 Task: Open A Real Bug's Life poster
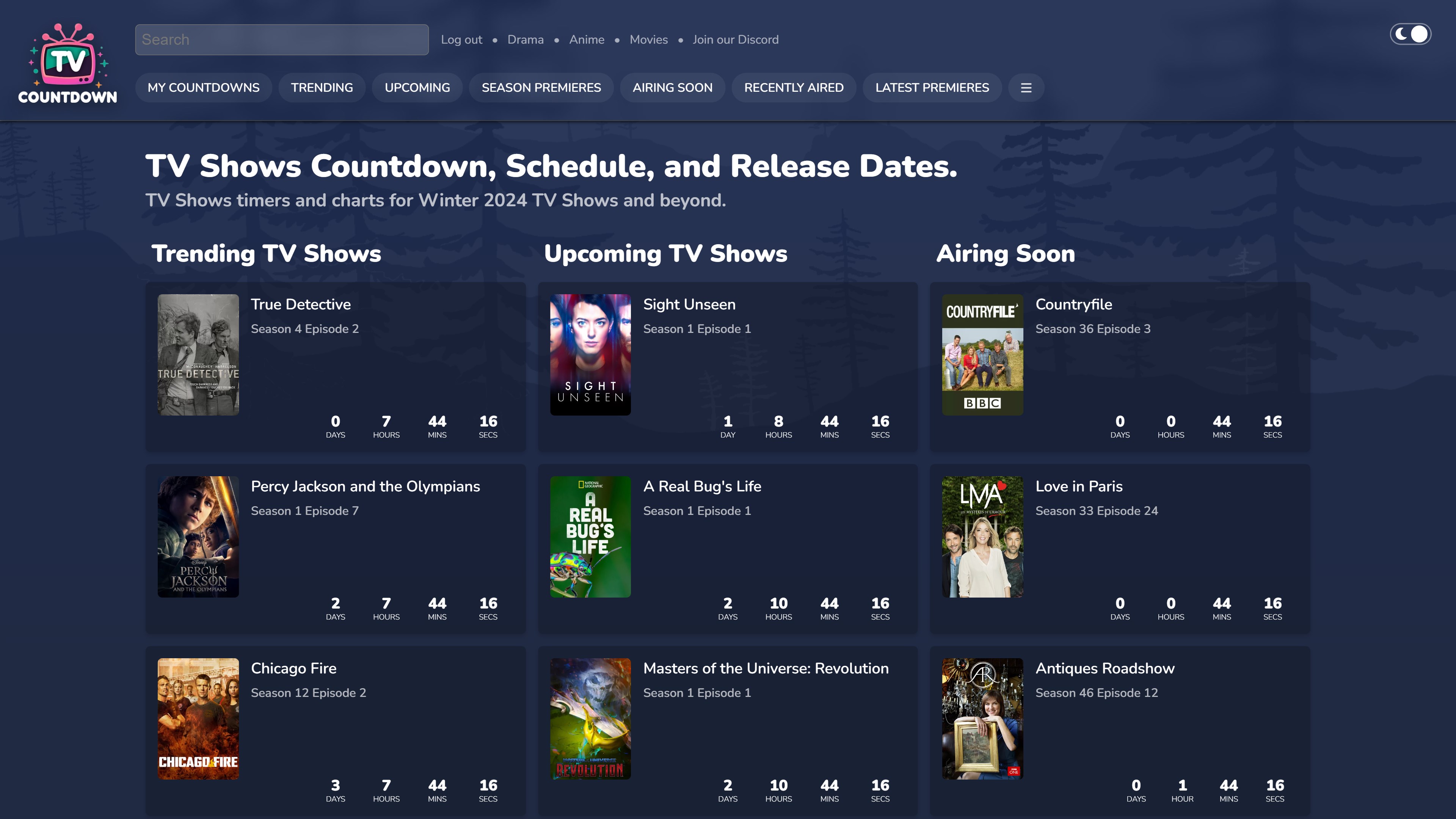pos(590,537)
